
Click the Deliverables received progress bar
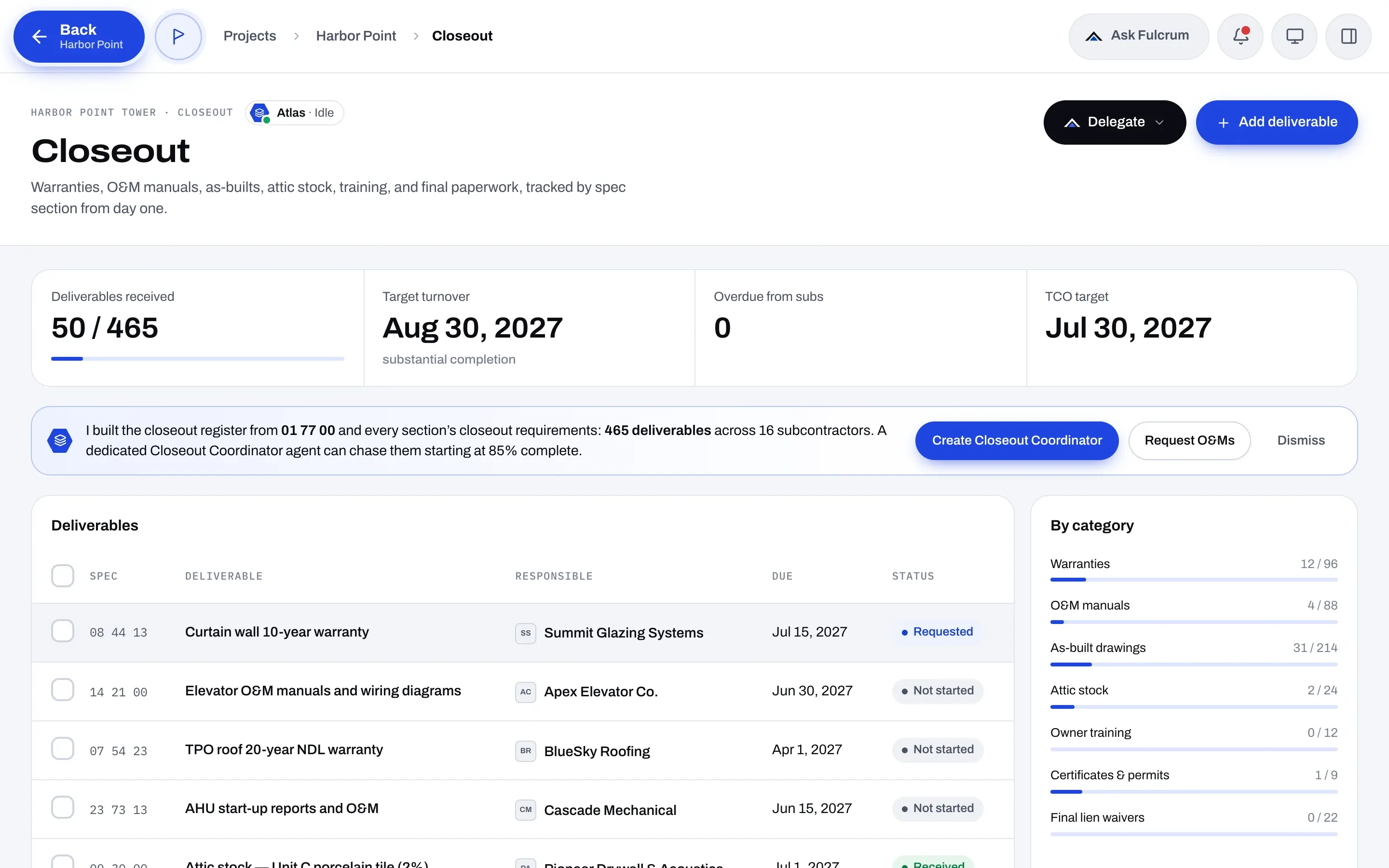pos(197,359)
